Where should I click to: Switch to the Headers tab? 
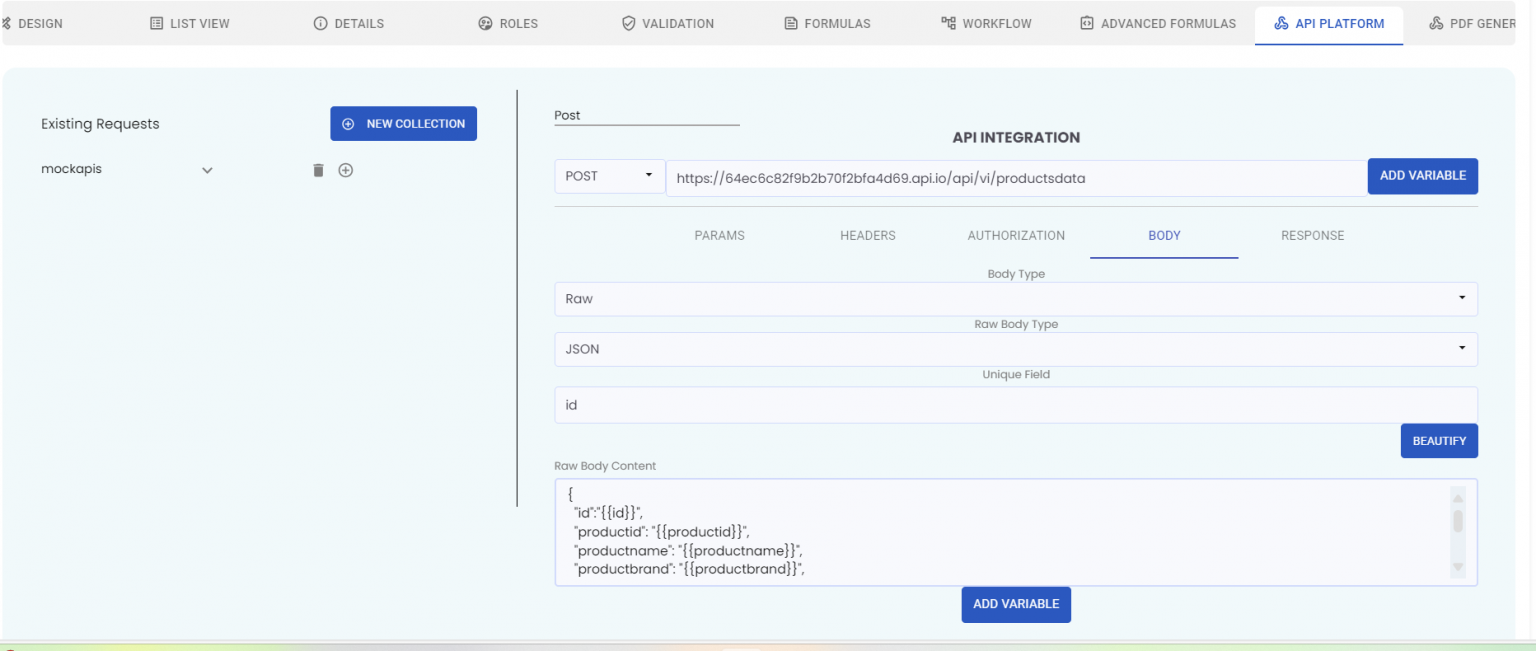(x=867, y=235)
